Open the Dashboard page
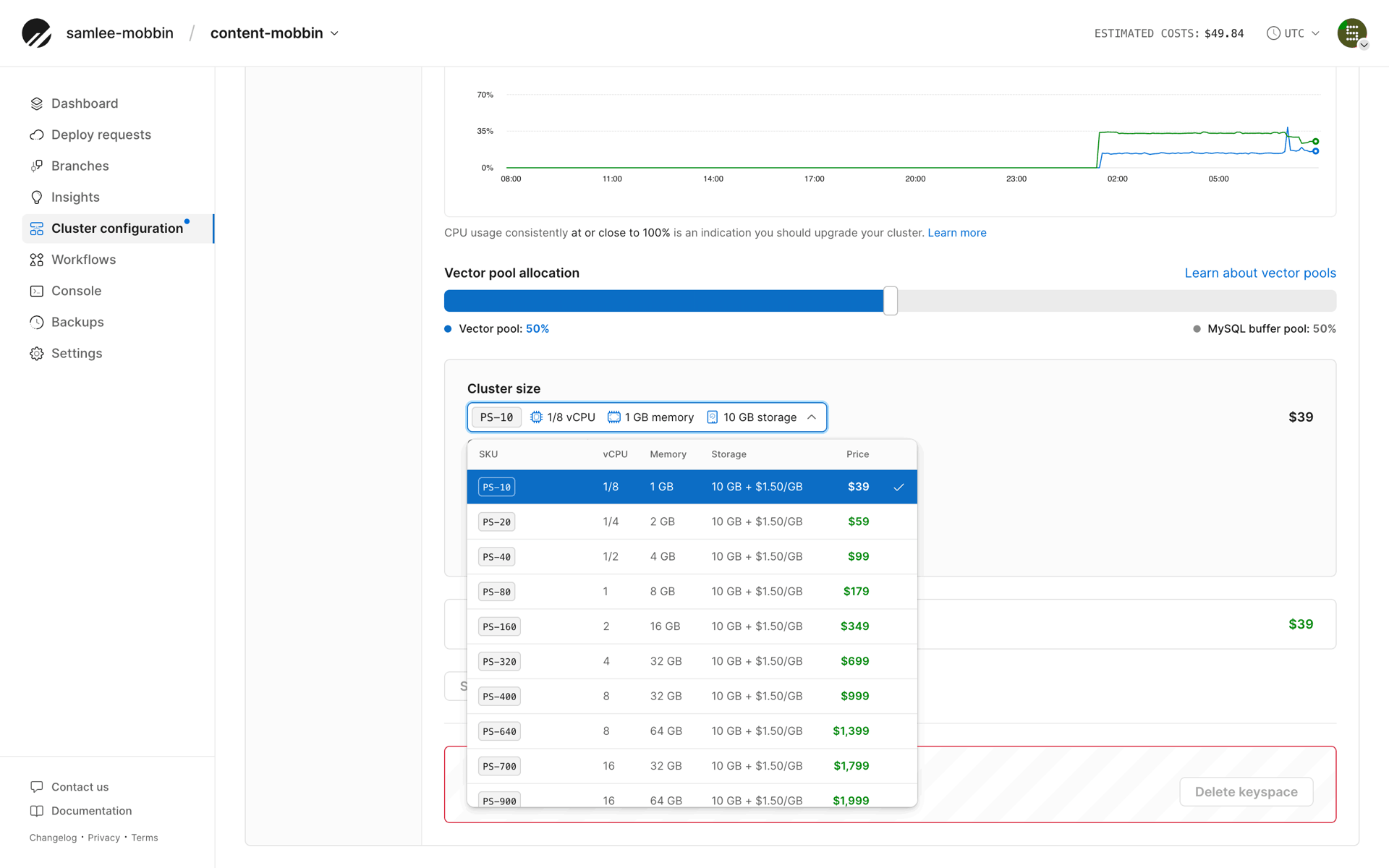 [85, 103]
